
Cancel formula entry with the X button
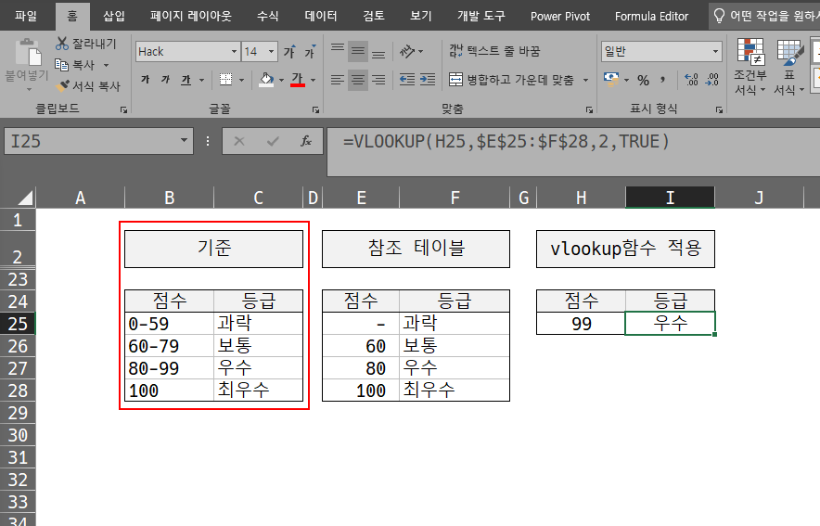(x=239, y=141)
